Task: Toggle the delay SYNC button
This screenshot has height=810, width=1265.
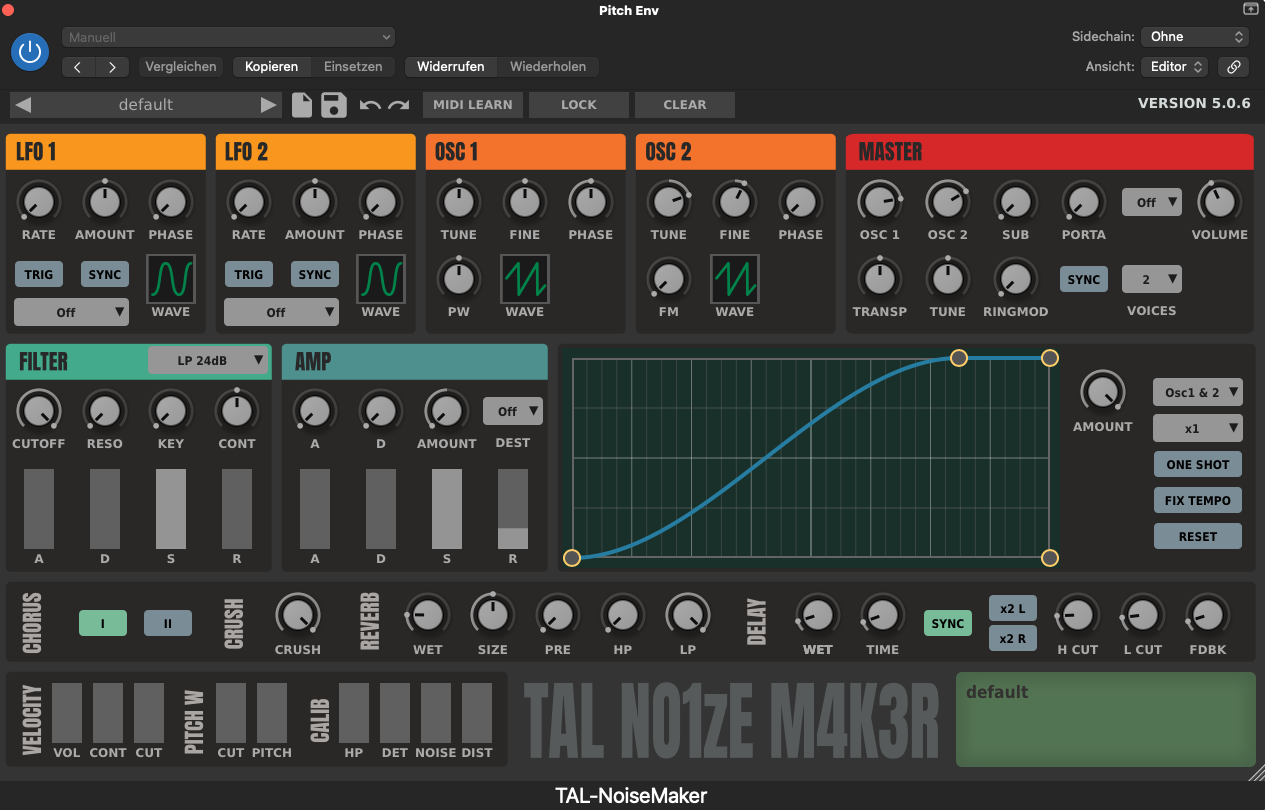Action: (947, 623)
